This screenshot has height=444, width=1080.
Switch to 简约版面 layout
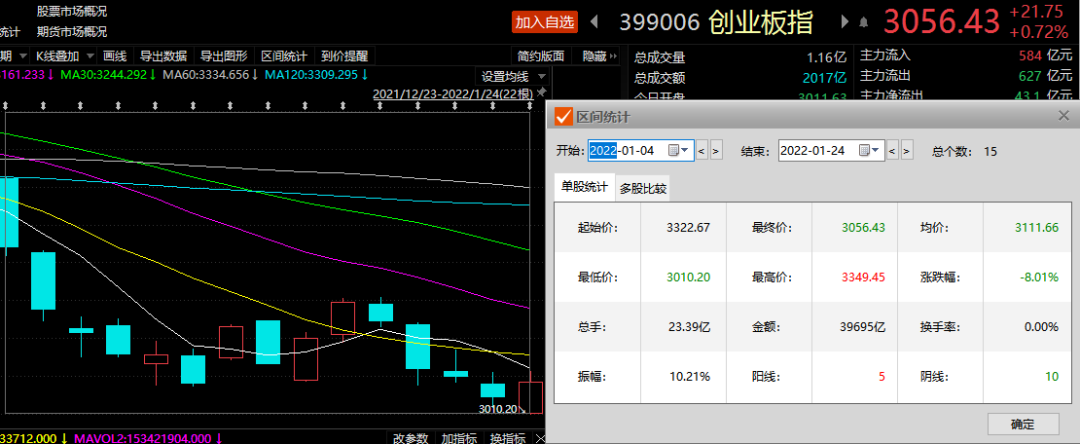[541, 56]
